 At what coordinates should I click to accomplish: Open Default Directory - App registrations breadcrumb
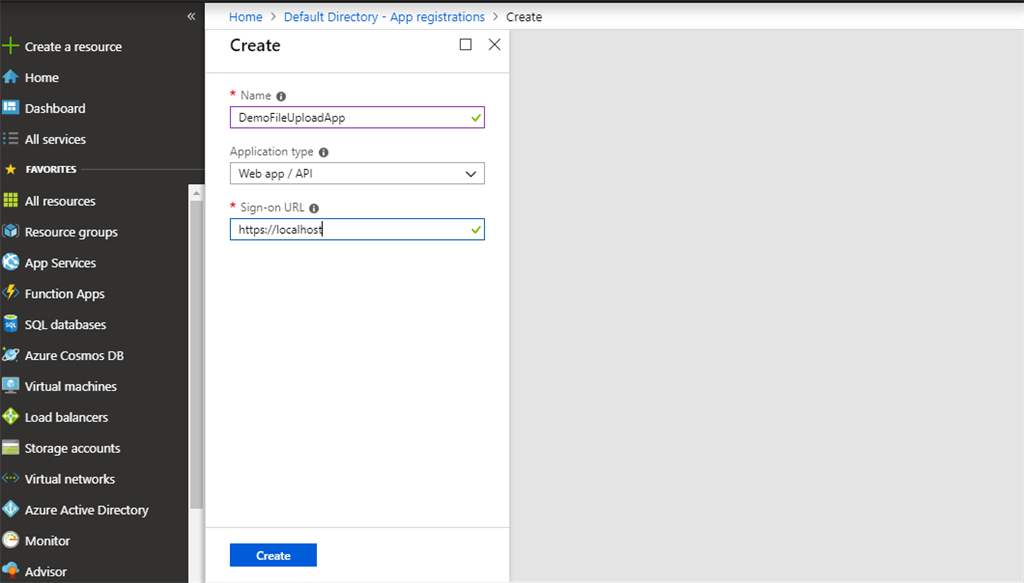pyautogui.click(x=384, y=16)
